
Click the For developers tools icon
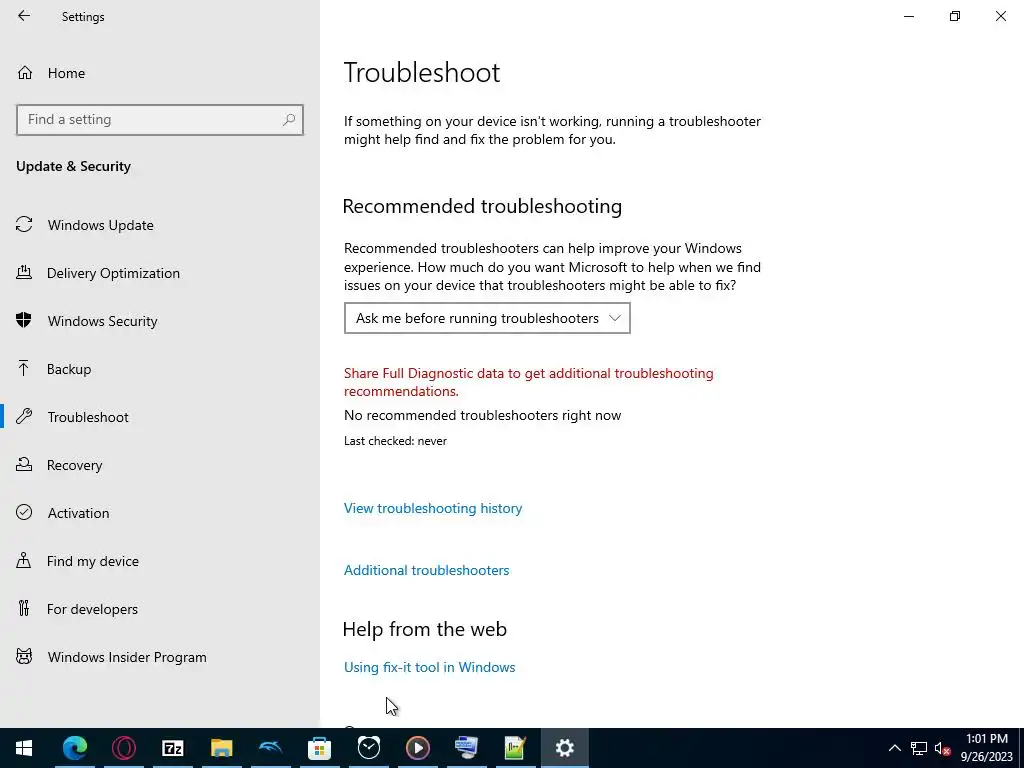click(24, 608)
